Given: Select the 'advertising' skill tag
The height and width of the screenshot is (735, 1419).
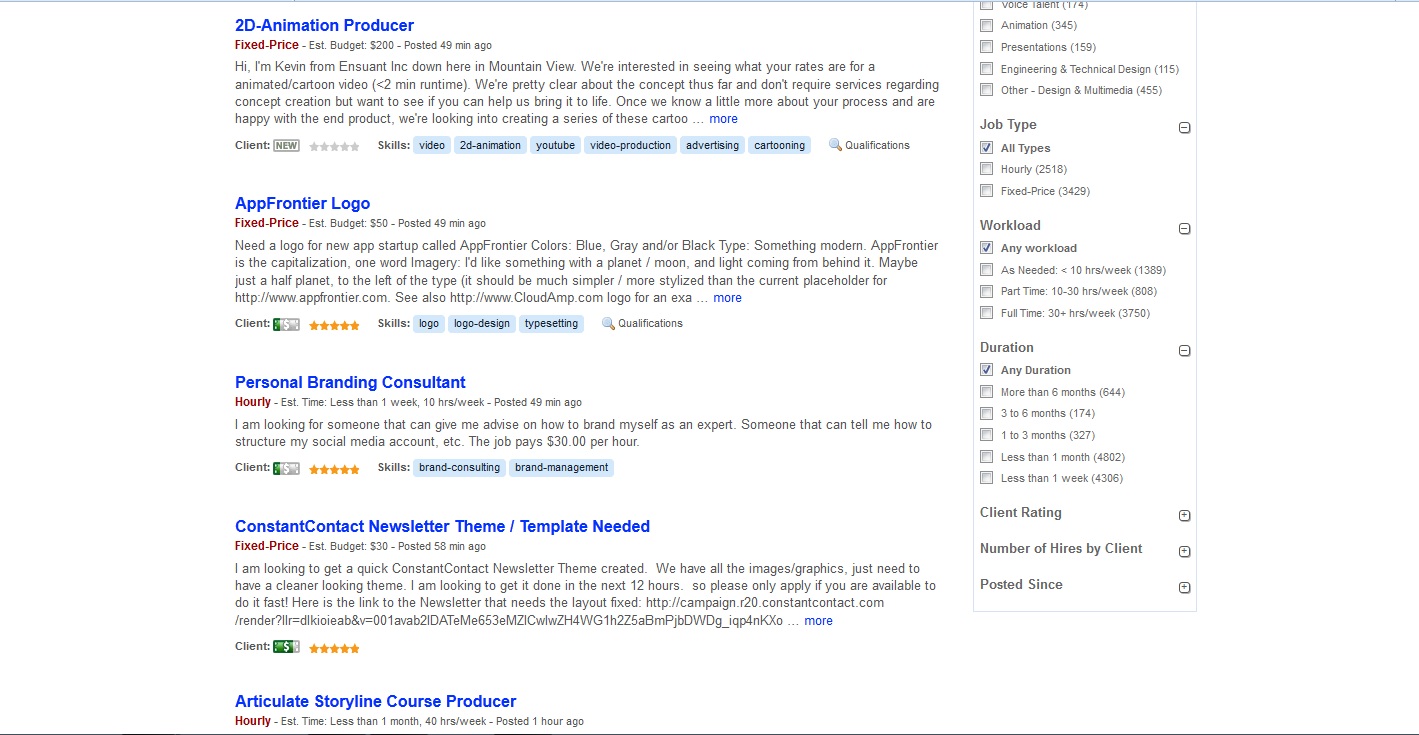Looking at the screenshot, I should pos(713,146).
